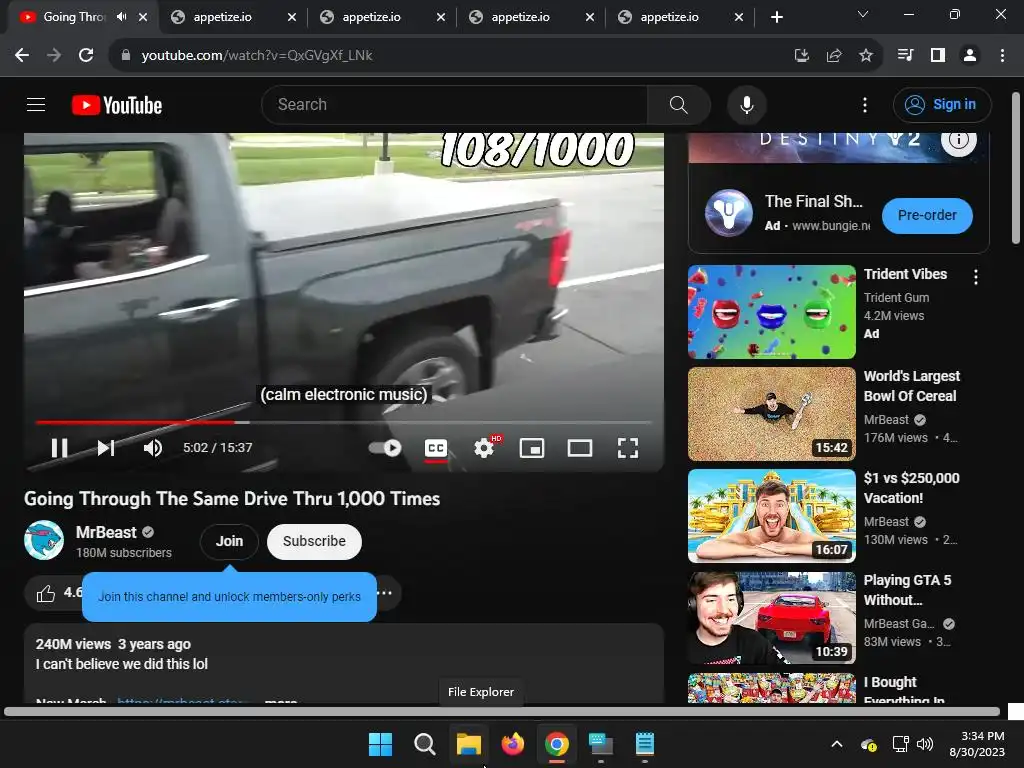Click the Join membership button
The height and width of the screenshot is (768, 1024).
[x=229, y=541]
